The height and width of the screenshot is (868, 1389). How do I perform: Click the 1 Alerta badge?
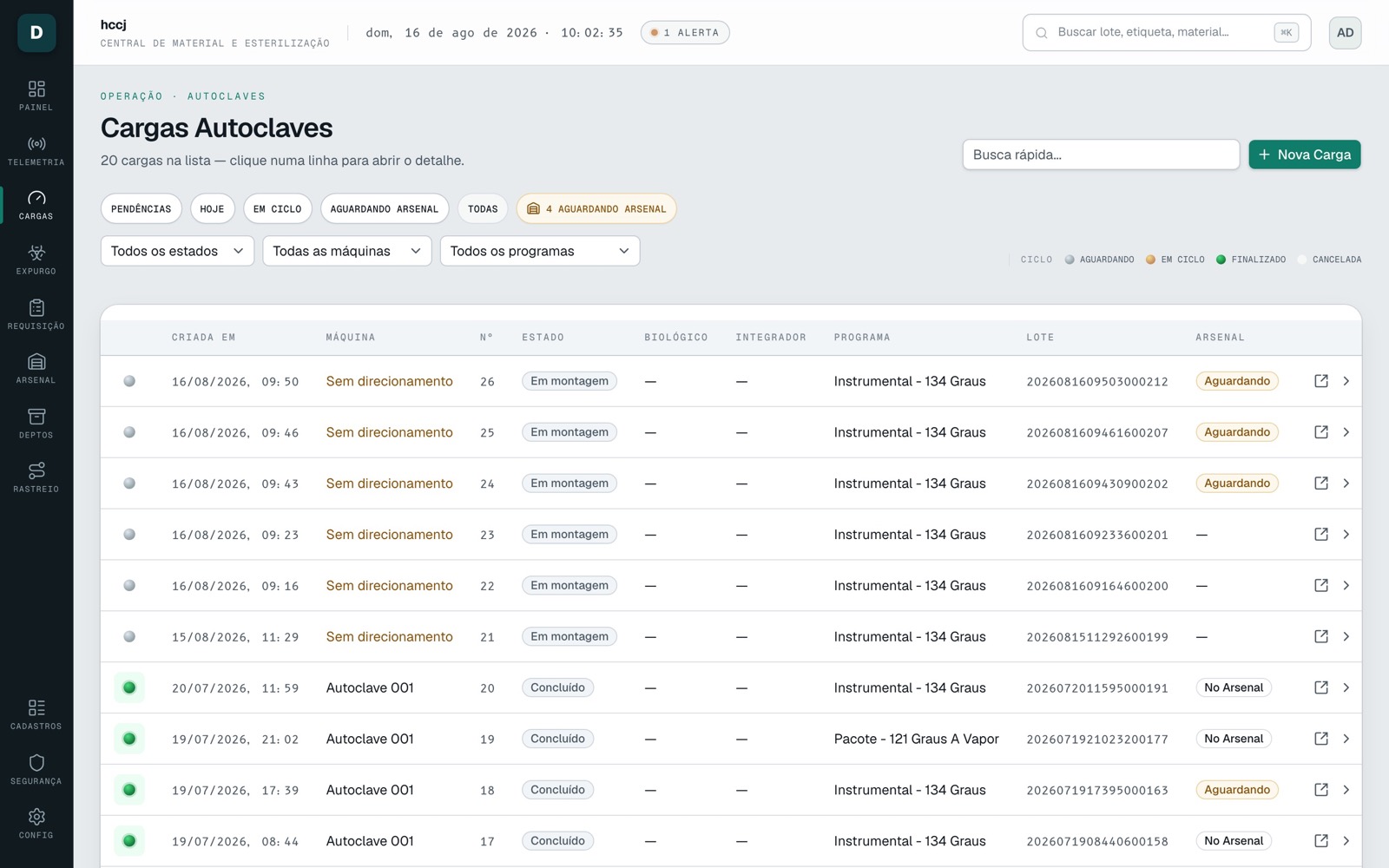coord(685,33)
